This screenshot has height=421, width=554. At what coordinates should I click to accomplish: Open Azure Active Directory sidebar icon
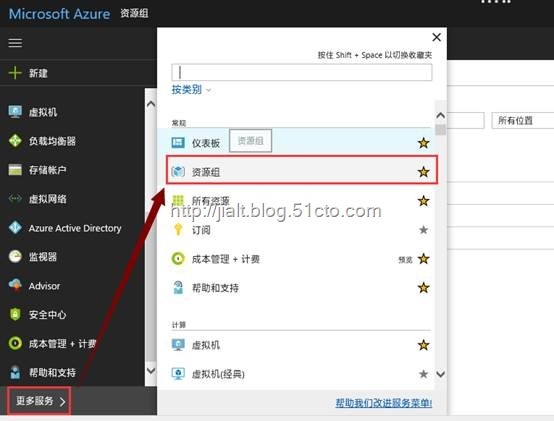click(15, 227)
